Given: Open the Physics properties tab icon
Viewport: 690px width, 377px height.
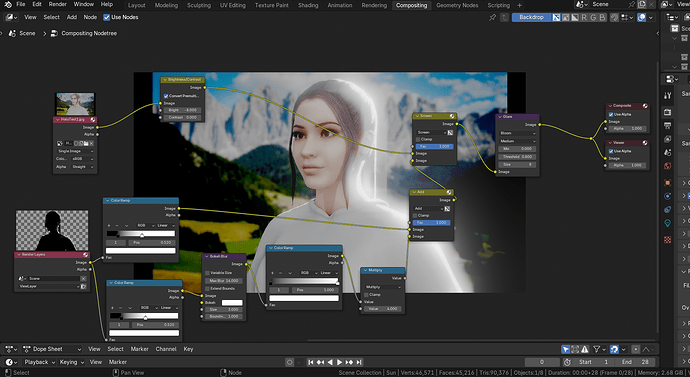Looking at the screenshot, I should (x=668, y=196).
